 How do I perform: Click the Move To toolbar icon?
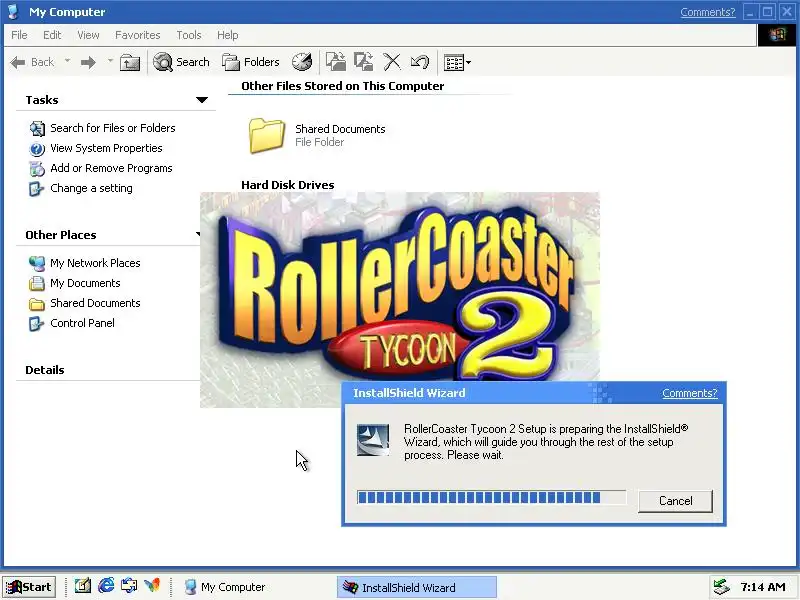(x=336, y=62)
